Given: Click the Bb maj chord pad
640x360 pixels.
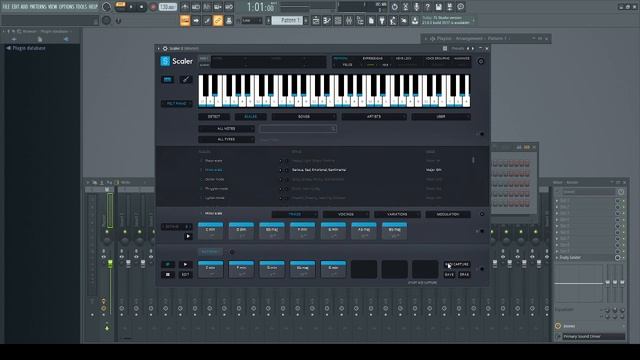Looking at the screenshot, I should (394, 231).
